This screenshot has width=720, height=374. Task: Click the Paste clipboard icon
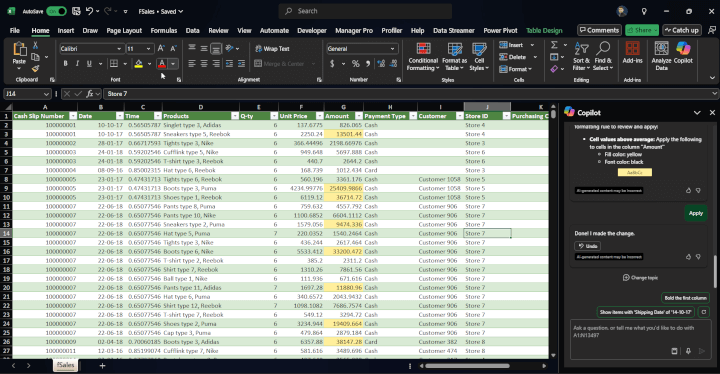pos(19,49)
